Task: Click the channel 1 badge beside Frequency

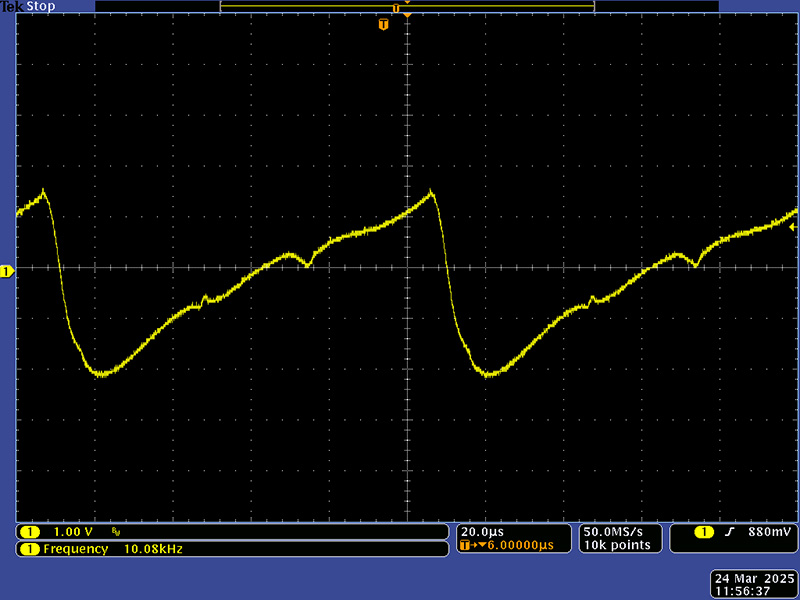Action: point(30,549)
